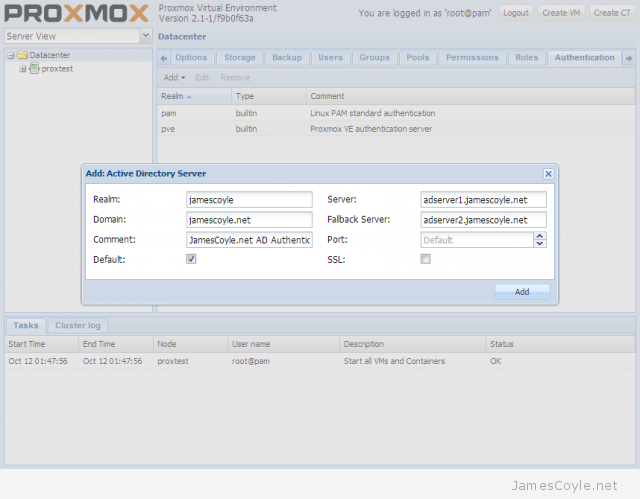Show the Tasks tab
Viewport: 640px width, 499px height.
[26, 326]
